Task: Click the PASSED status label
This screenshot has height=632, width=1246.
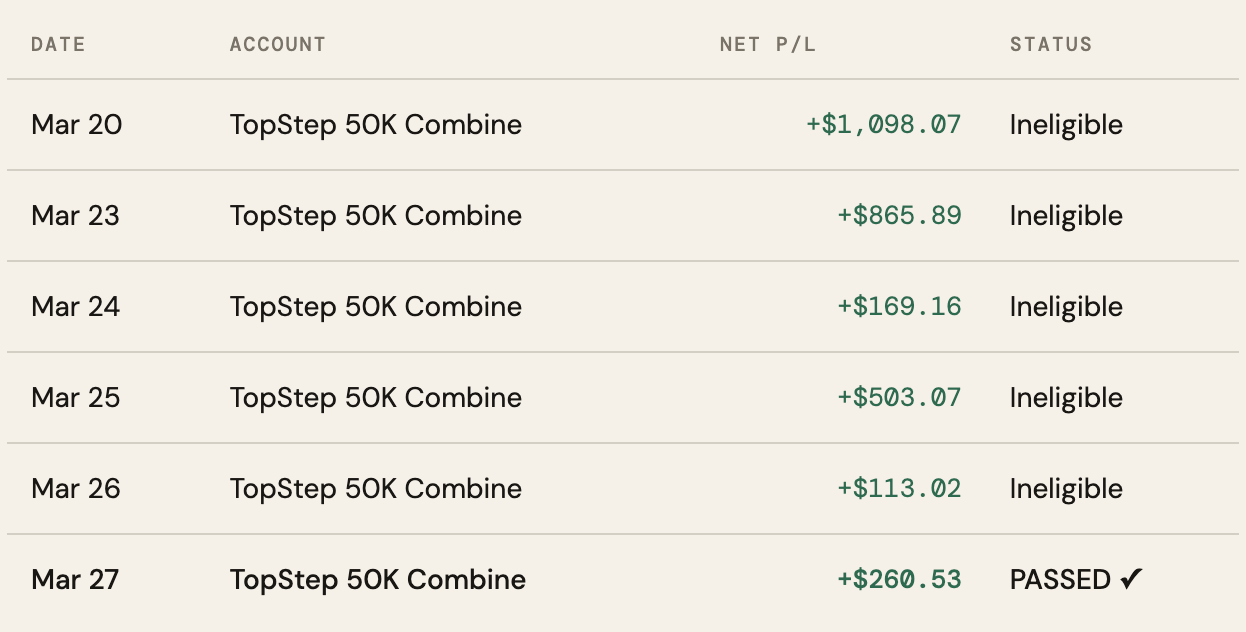Action: [x=1060, y=580]
